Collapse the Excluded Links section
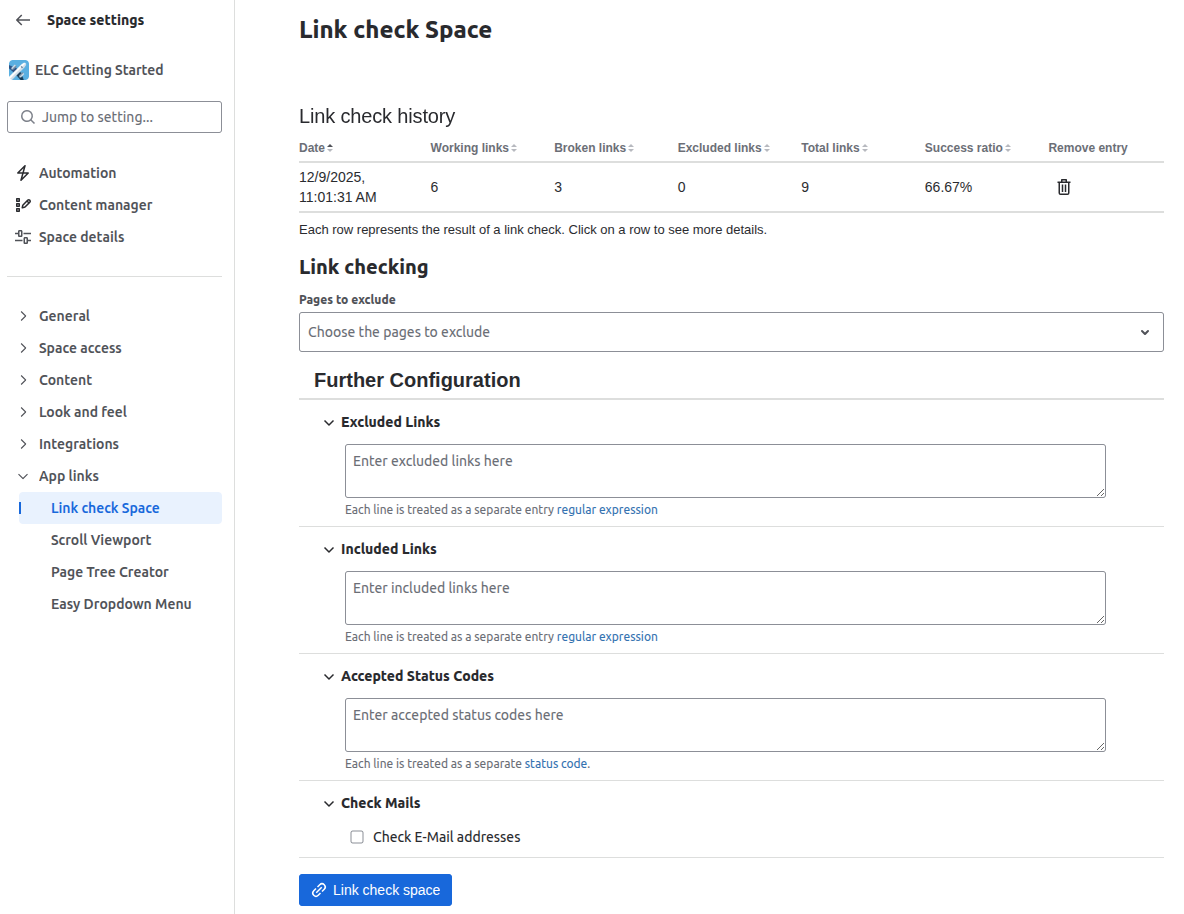Viewport: 1184px width, 914px height. pyautogui.click(x=329, y=422)
